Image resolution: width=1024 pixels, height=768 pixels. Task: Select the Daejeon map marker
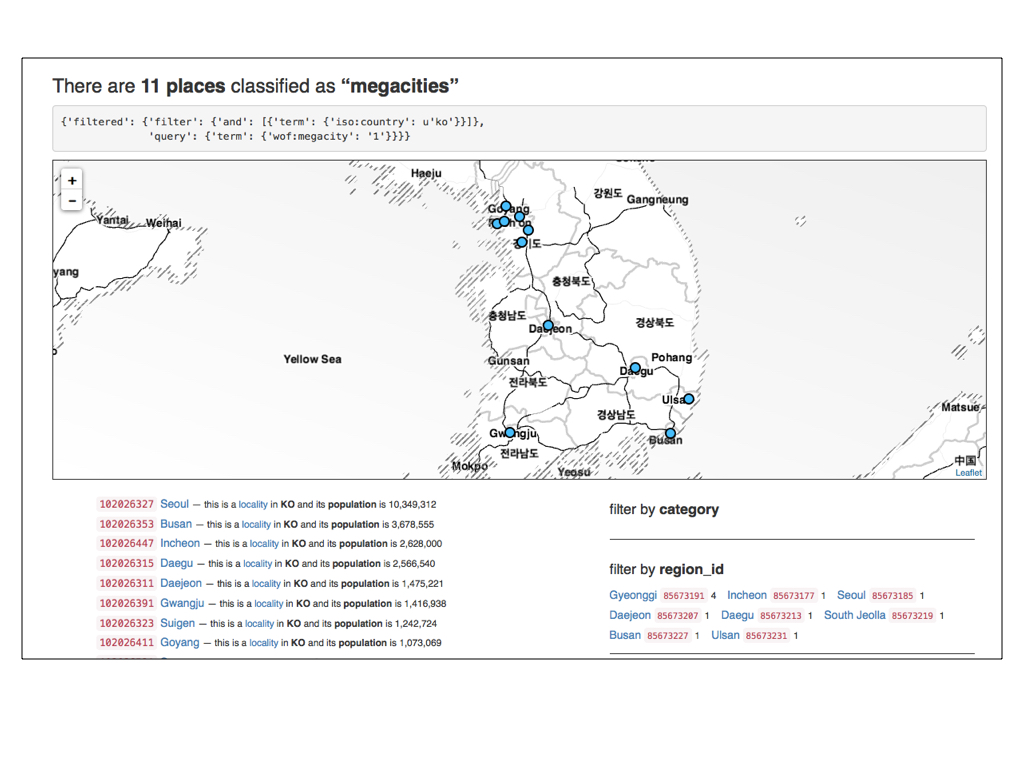coord(548,325)
